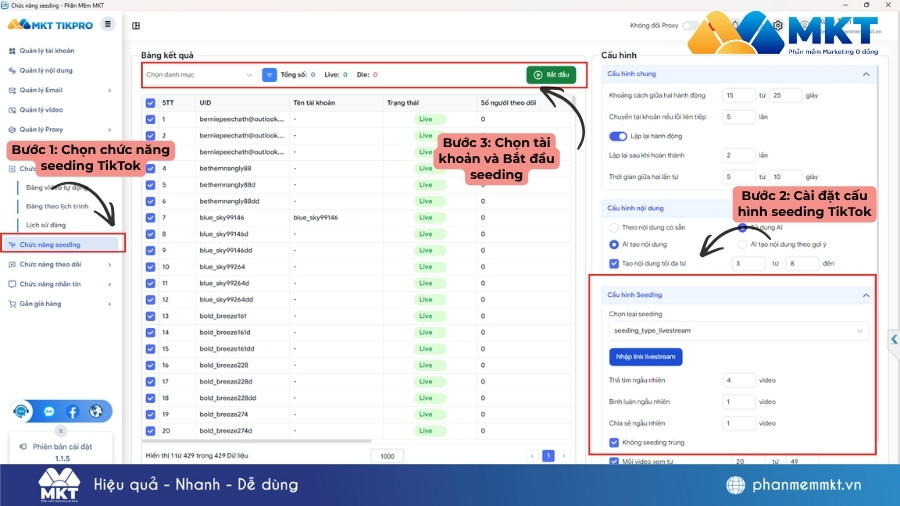This screenshot has height=506, width=900.
Task: Click the horizontal scrollbar under the table
Action: tap(257, 441)
